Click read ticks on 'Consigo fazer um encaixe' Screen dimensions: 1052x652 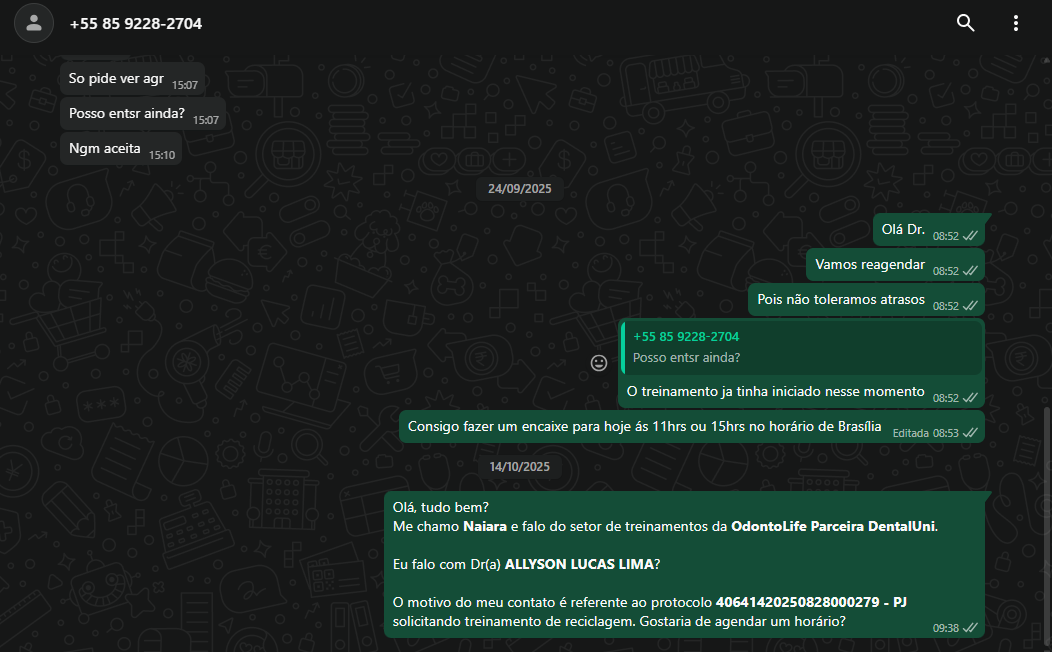click(x=970, y=433)
